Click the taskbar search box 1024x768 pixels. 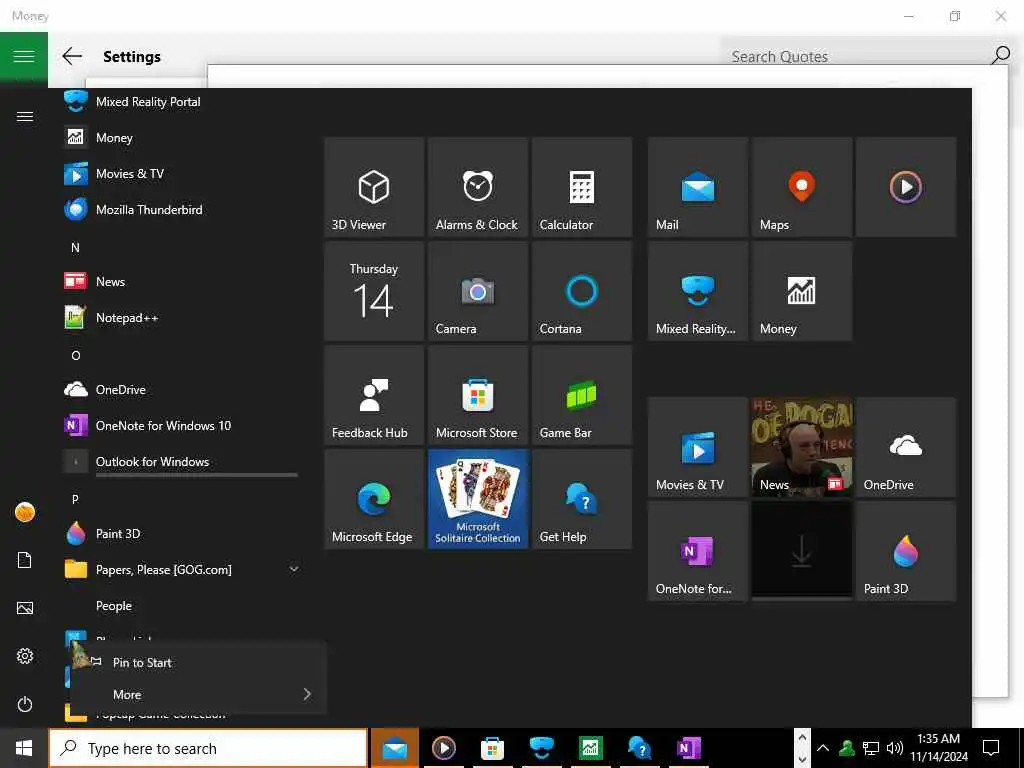click(x=208, y=748)
